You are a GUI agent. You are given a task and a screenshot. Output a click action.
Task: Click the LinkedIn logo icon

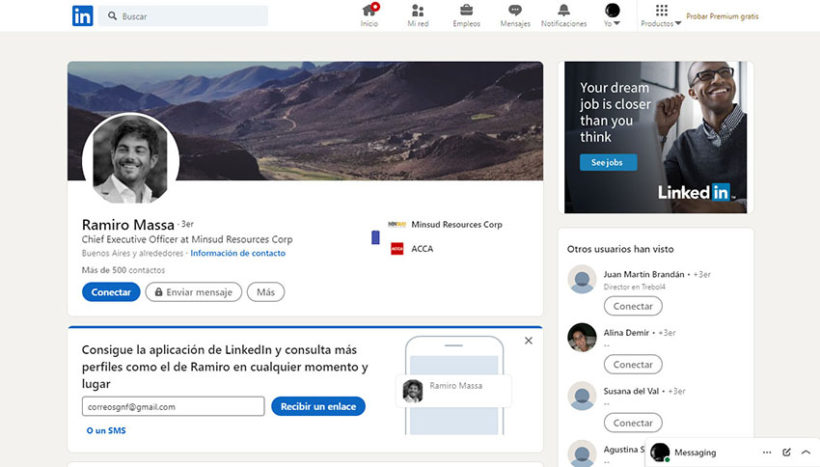(x=82, y=16)
